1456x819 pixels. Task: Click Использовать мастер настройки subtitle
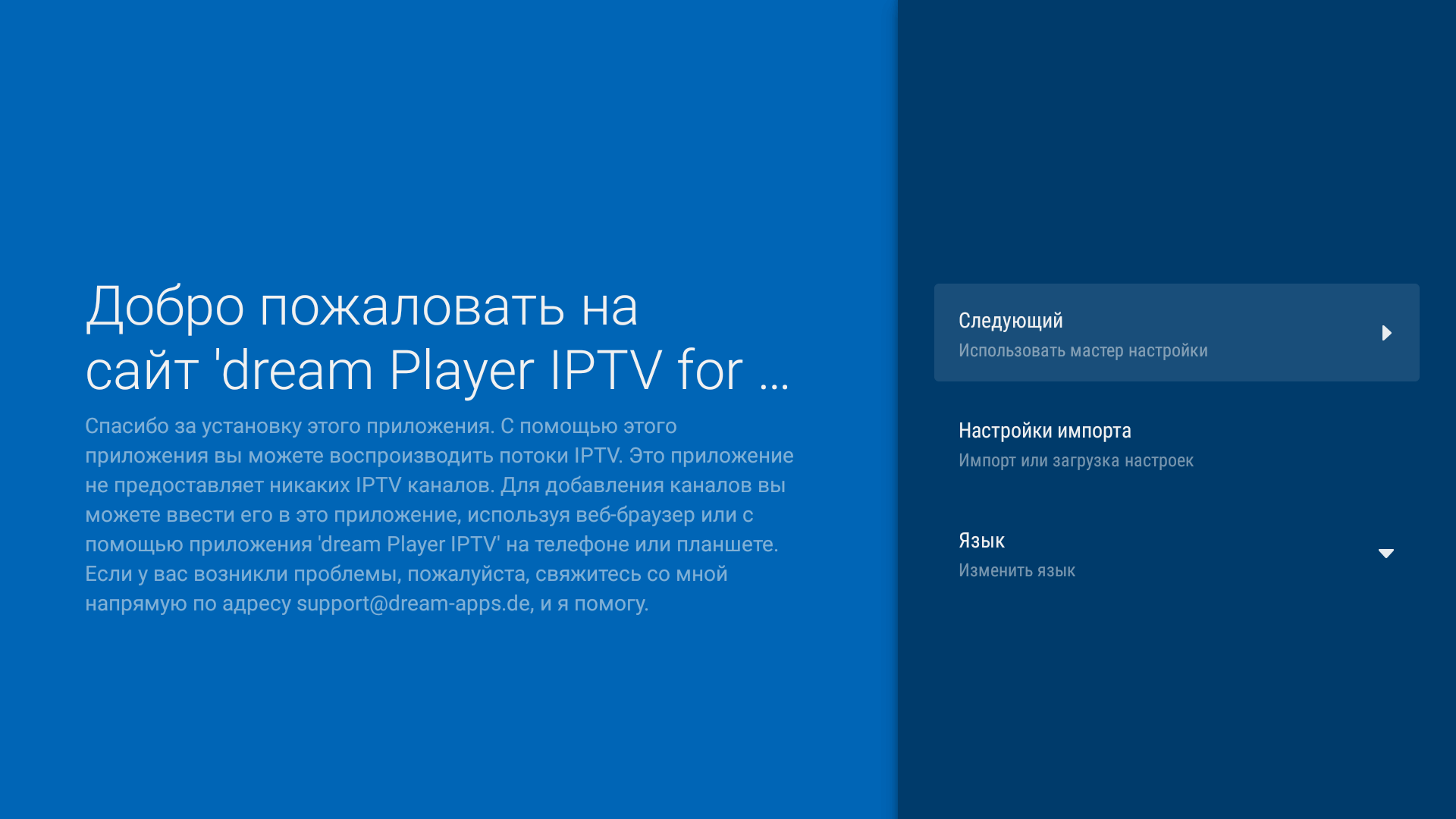[1083, 350]
